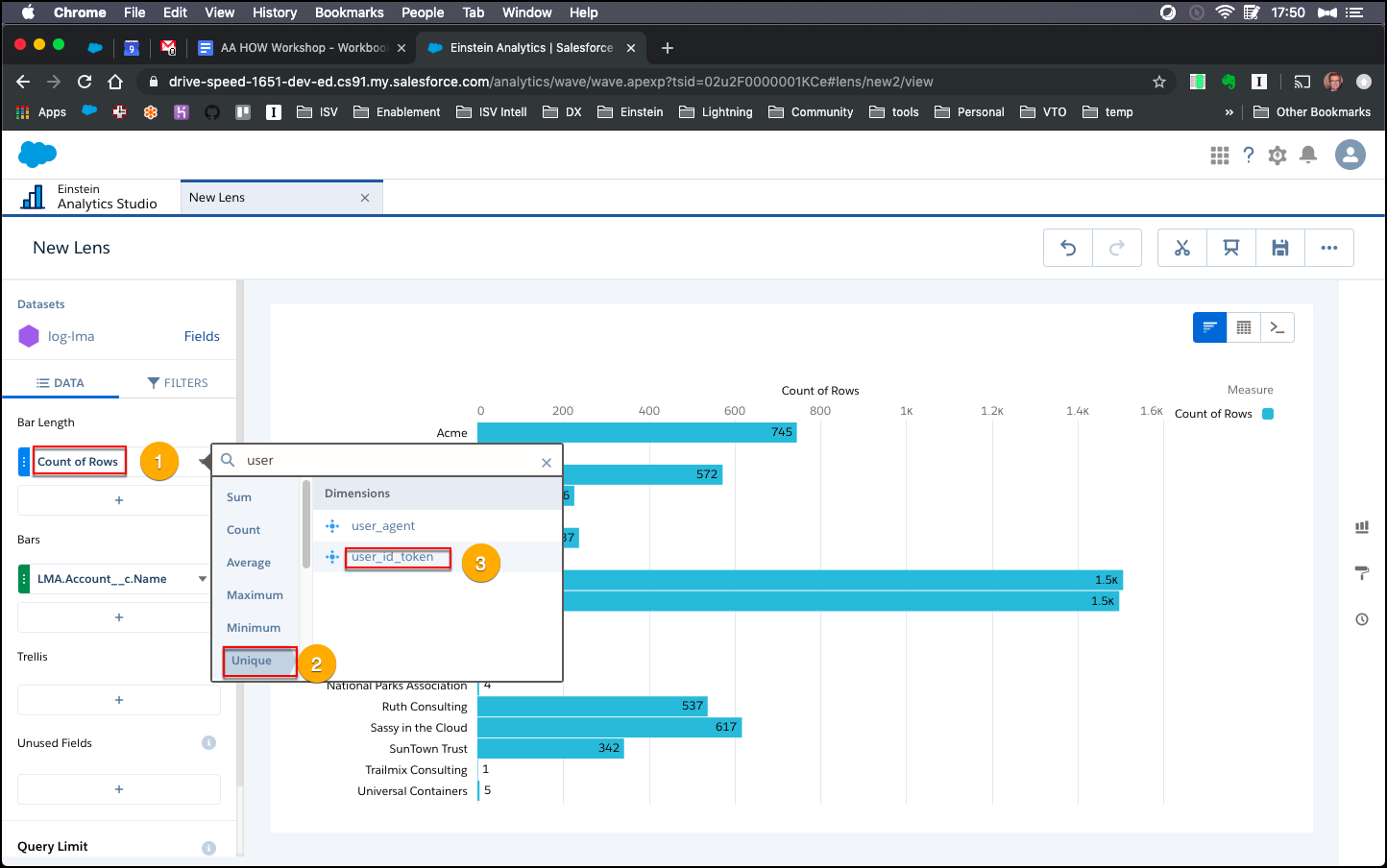This screenshot has width=1387, height=868.
Task: Close the New Lens tab
Action: tap(365, 198)
